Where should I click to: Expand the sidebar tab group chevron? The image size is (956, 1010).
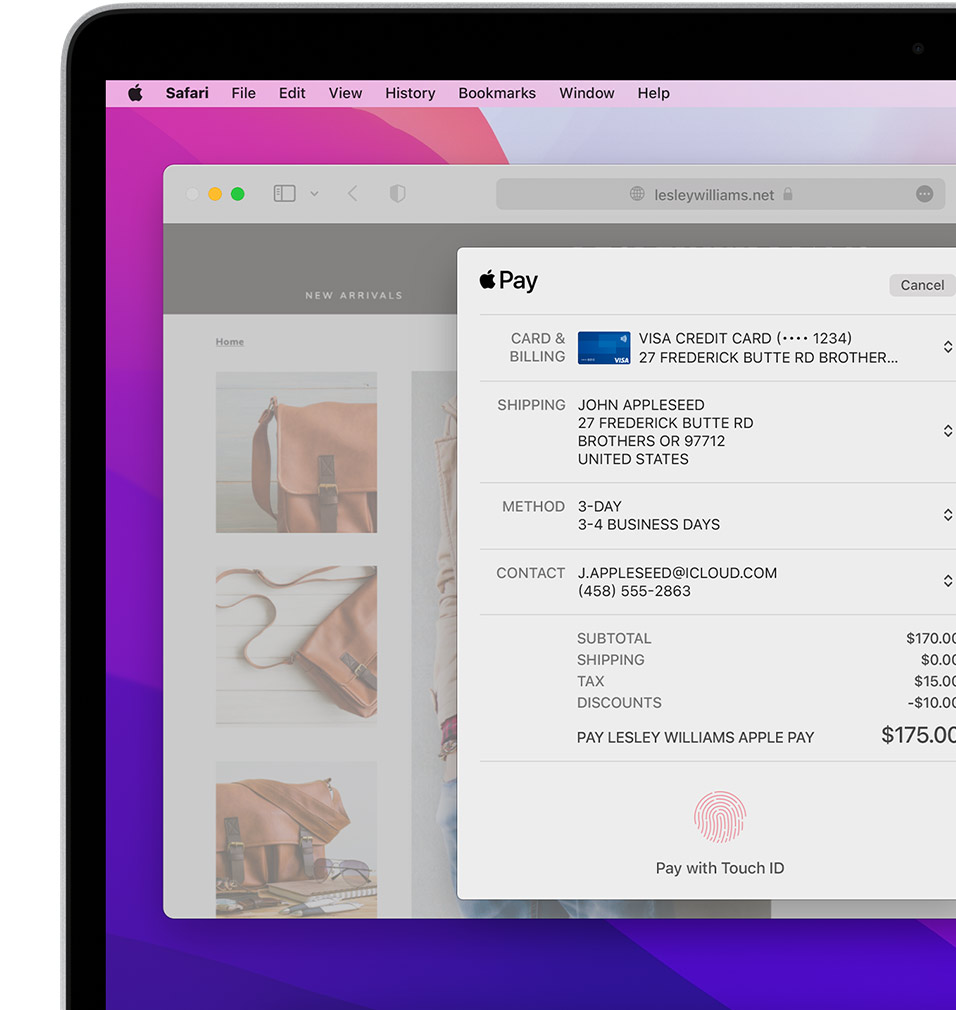(x=314, y=194)
